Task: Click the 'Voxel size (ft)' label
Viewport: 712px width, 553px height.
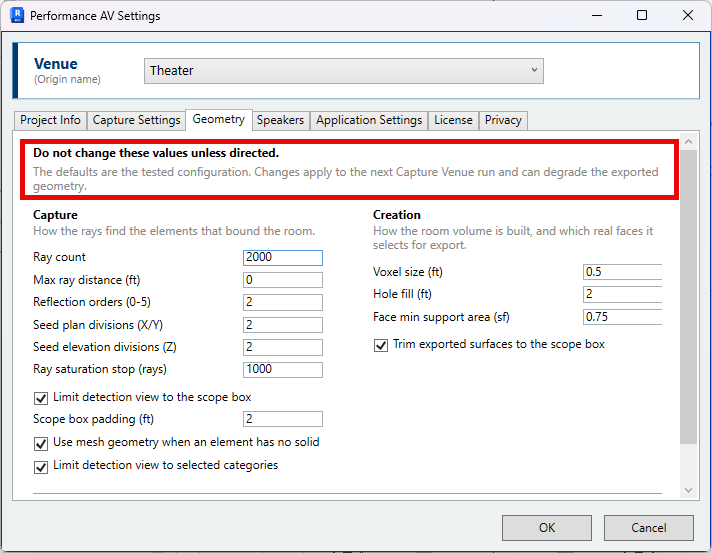Action: click(x=407, y=272)
